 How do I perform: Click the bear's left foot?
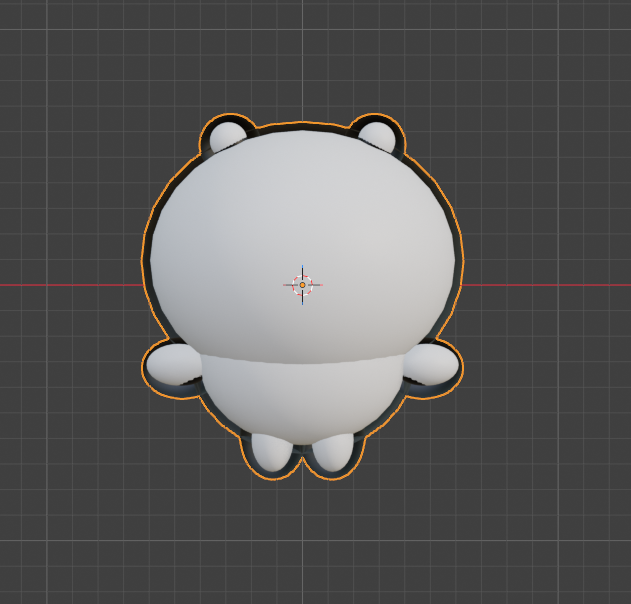click(272, 452)
